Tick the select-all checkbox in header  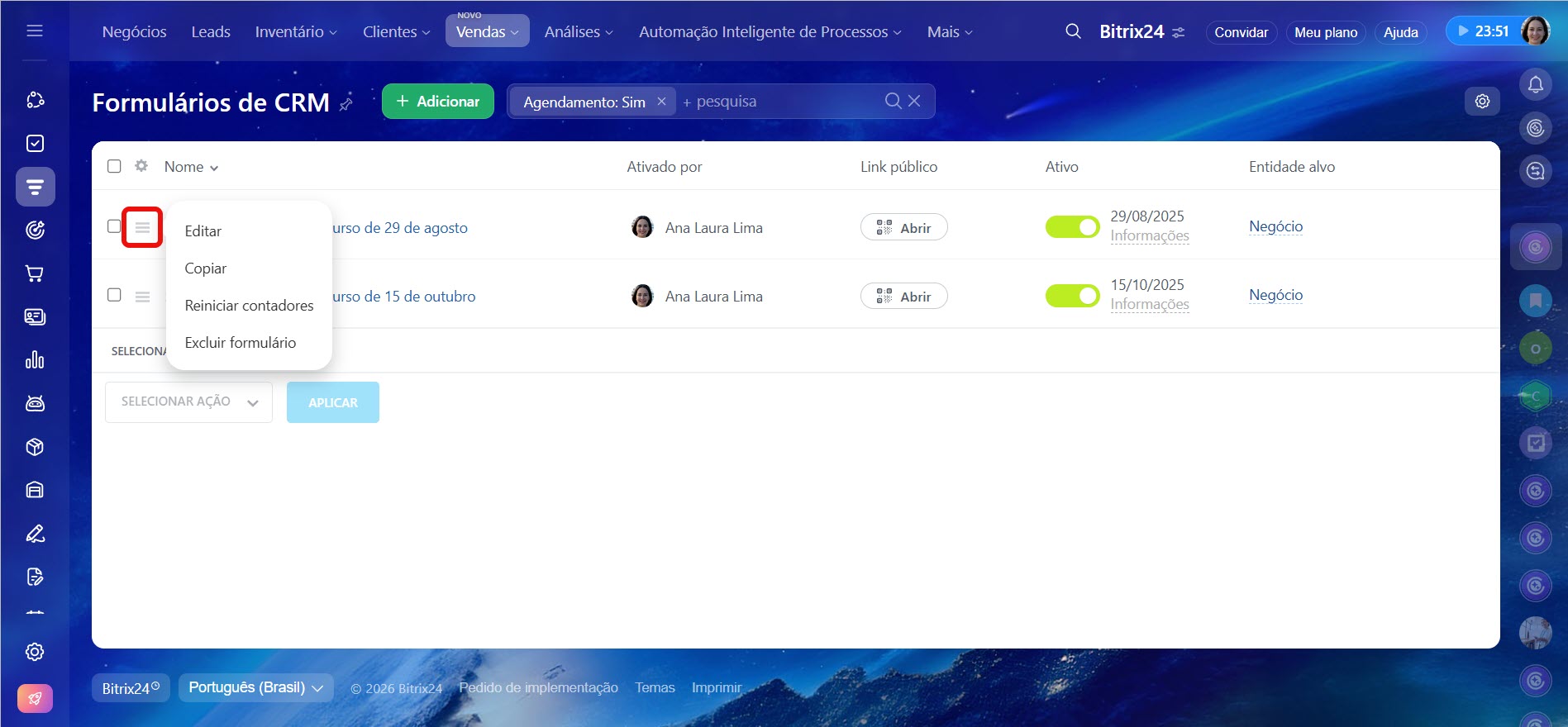pos(114,166)
